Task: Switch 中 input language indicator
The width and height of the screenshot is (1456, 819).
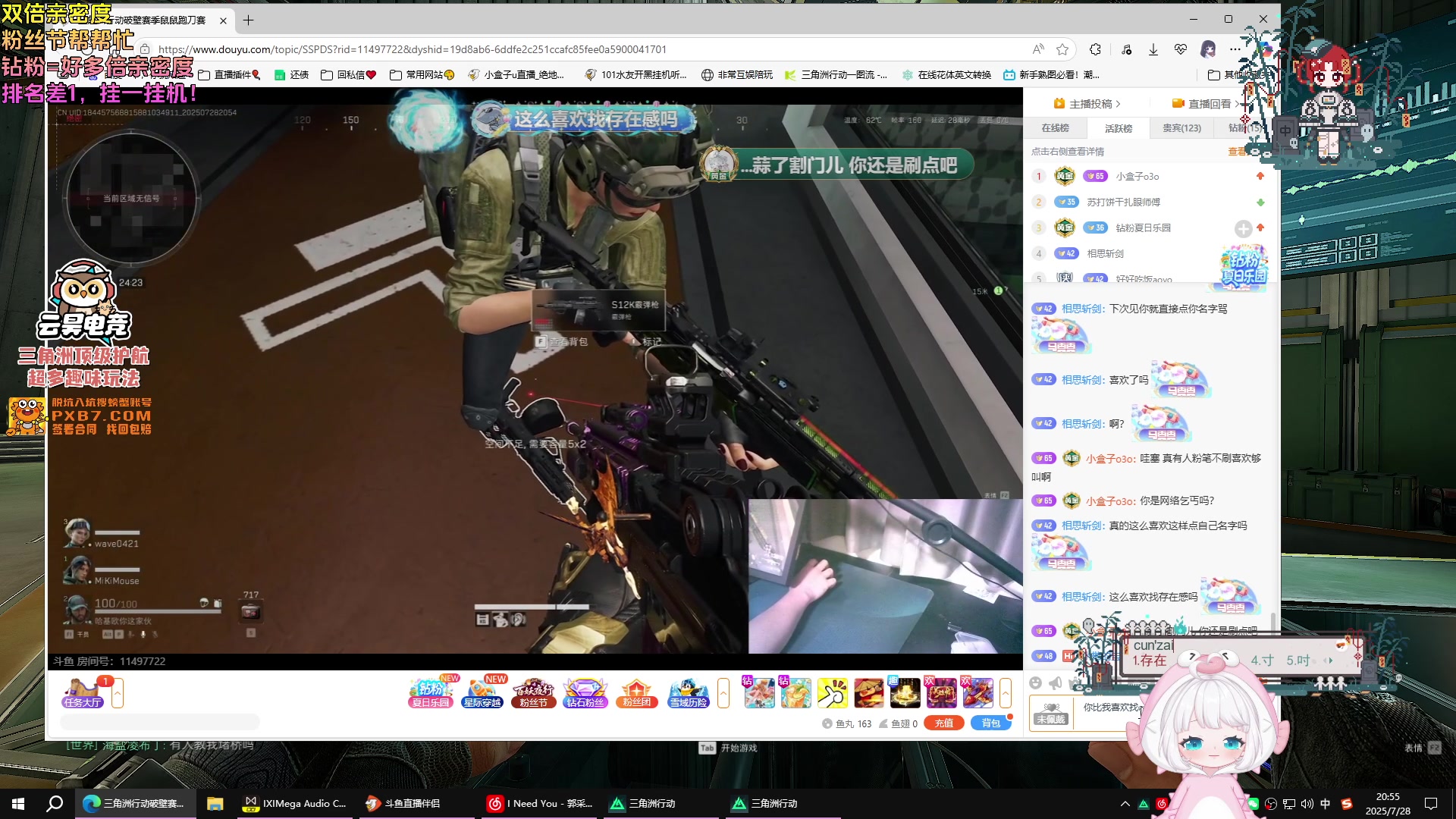Action: (1325, 804)
